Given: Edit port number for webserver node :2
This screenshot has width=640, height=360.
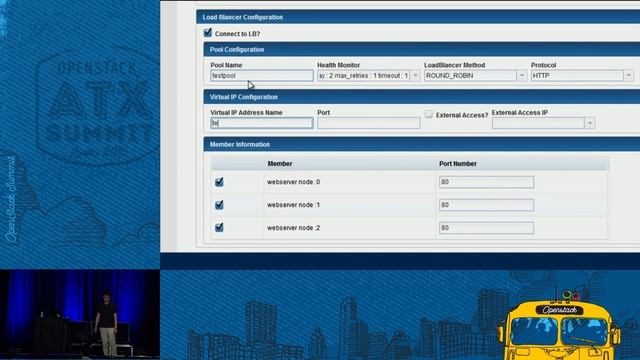Looking at the screenshot, I should [x=486, y=228].
